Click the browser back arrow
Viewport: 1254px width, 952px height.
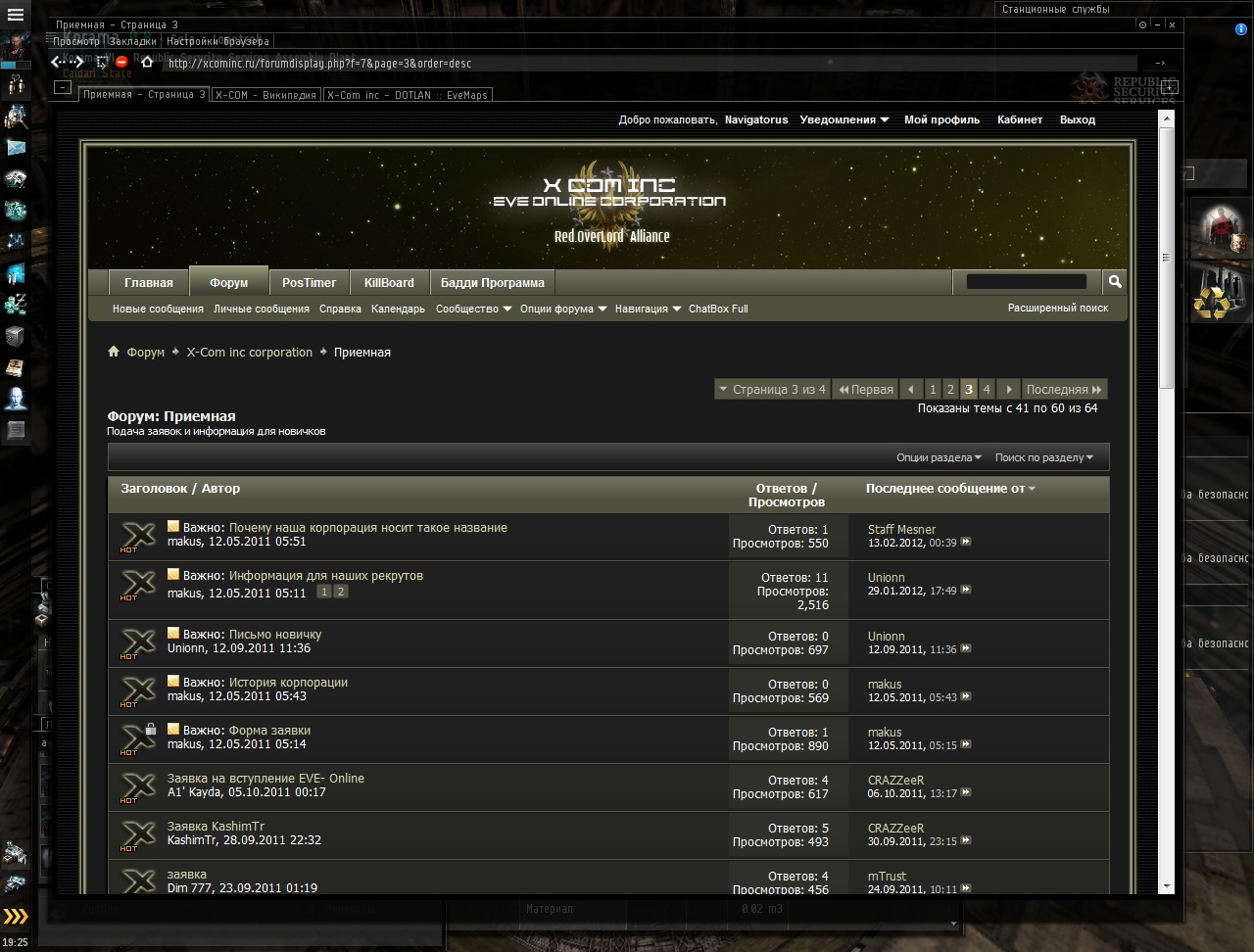[58, 62]
